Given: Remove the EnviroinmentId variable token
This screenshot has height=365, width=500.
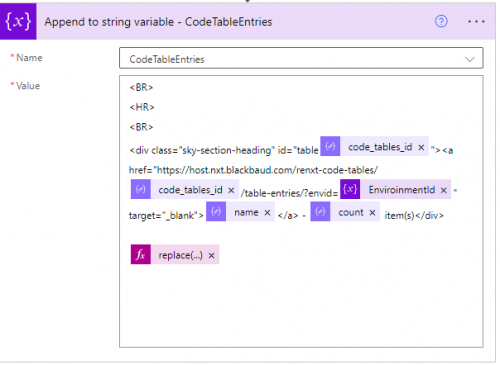Looking at the screenshot, I should [443, 190].
